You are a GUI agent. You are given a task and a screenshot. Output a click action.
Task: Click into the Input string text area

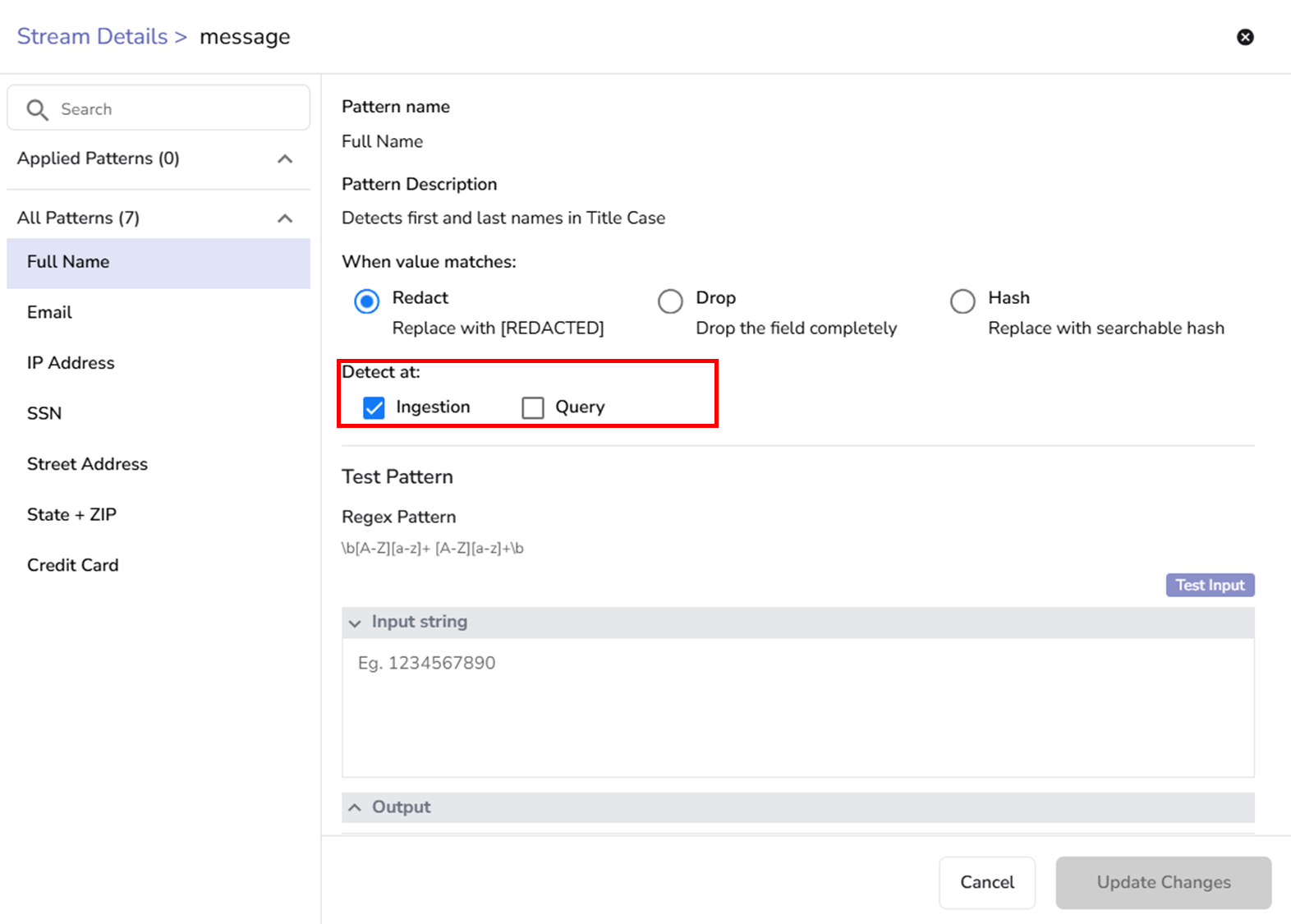797,706
